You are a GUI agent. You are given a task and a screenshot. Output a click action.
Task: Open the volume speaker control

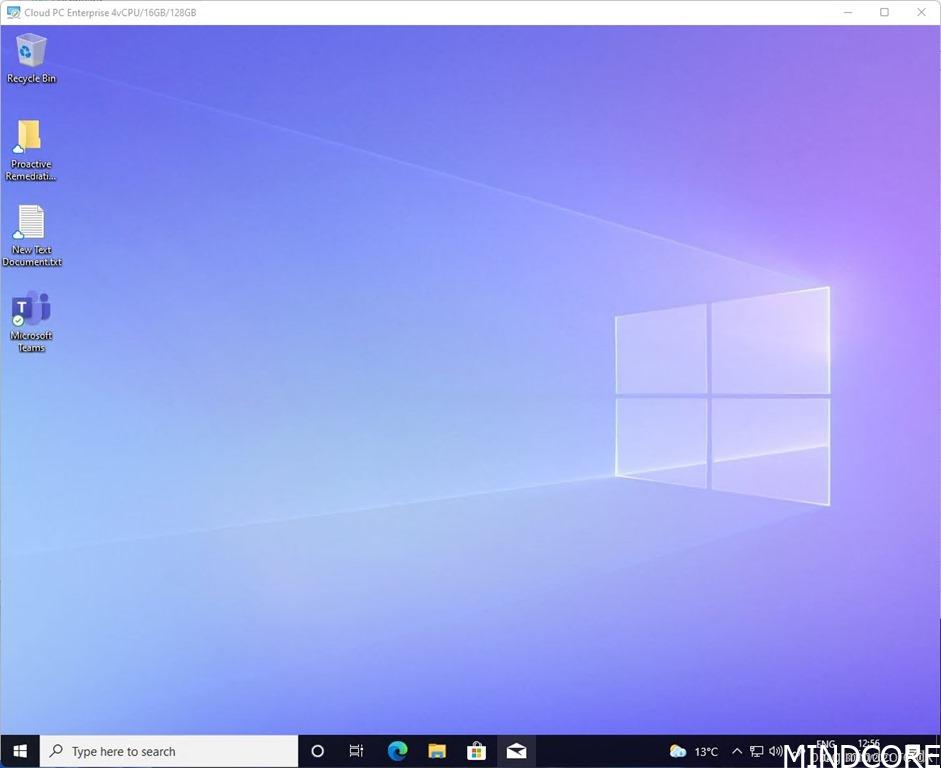tap(776, 751)
